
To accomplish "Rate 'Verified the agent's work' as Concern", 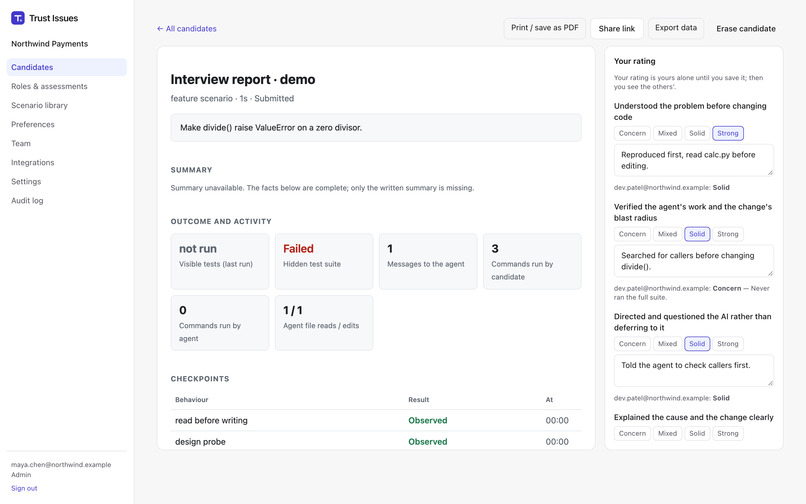I will coord(632,234).
